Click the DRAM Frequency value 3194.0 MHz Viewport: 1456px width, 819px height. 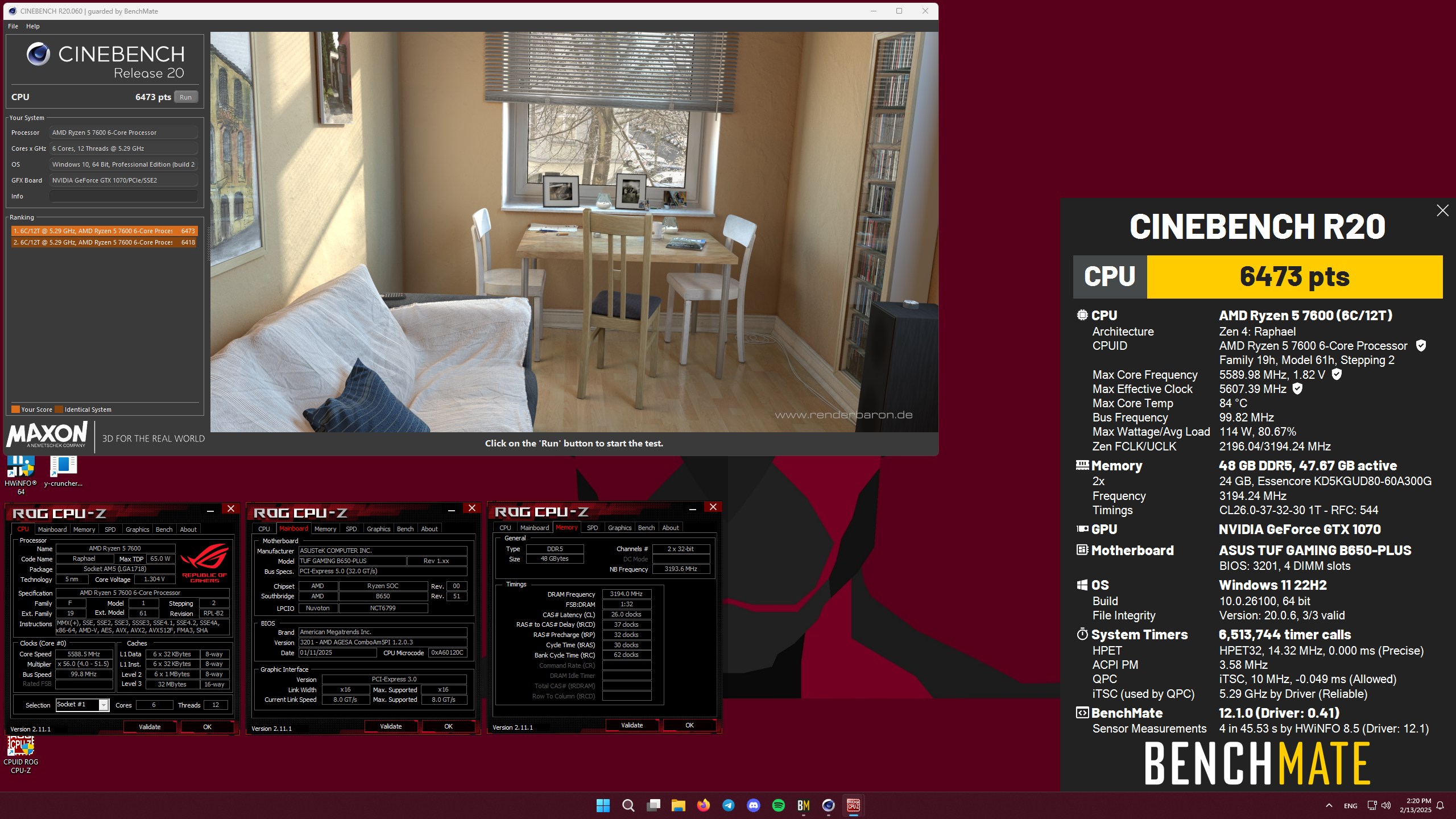click(626, 594)
